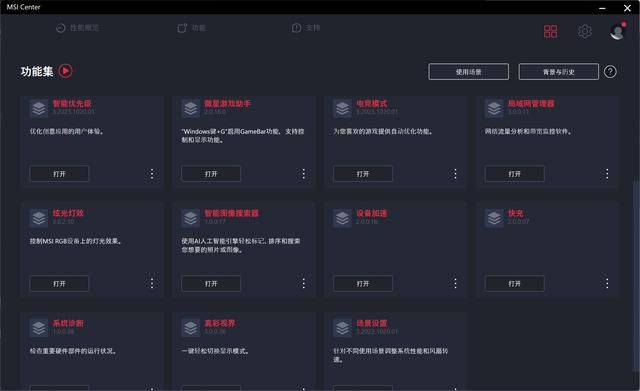The height and width of the screenshot is (391, 640).
Task: Click the layers icon on 系统诊断 card
Action: pos(39,328)
